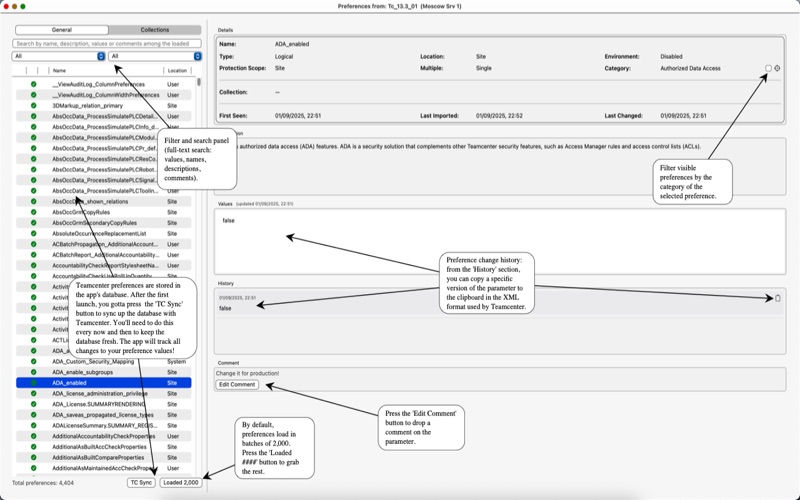
Task: Click the Edit Comment button
Action: point(237,385)
